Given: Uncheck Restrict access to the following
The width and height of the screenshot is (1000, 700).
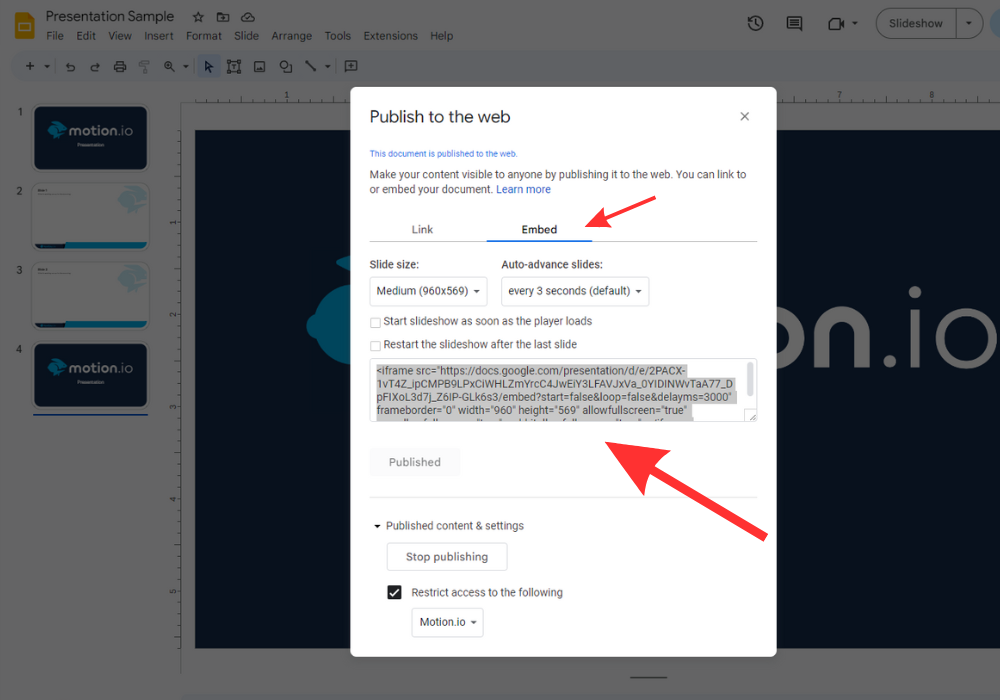Looking at the screenshot, I should coord(394,592).
